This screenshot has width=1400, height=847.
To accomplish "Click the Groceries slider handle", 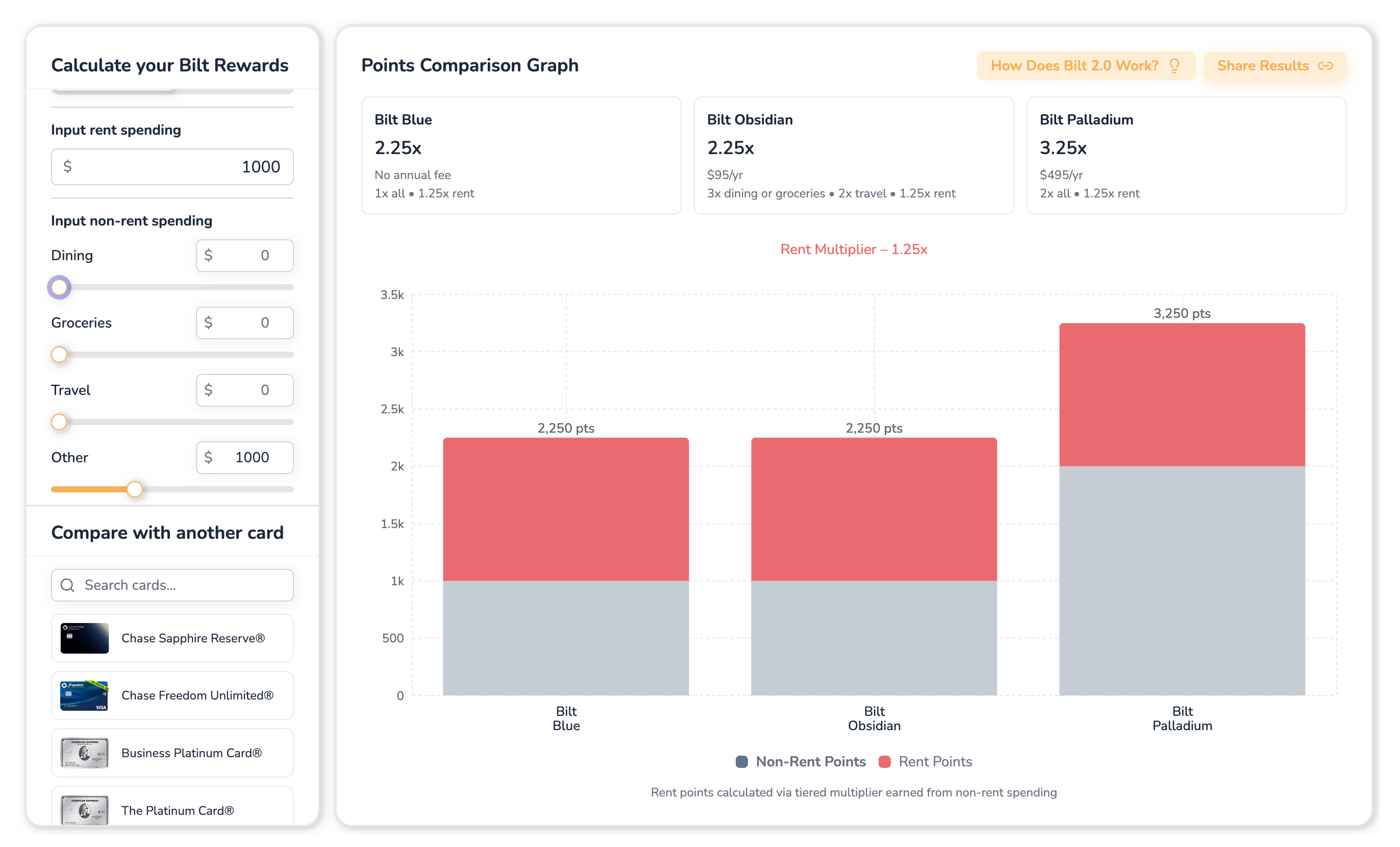I will pos(59,355).
